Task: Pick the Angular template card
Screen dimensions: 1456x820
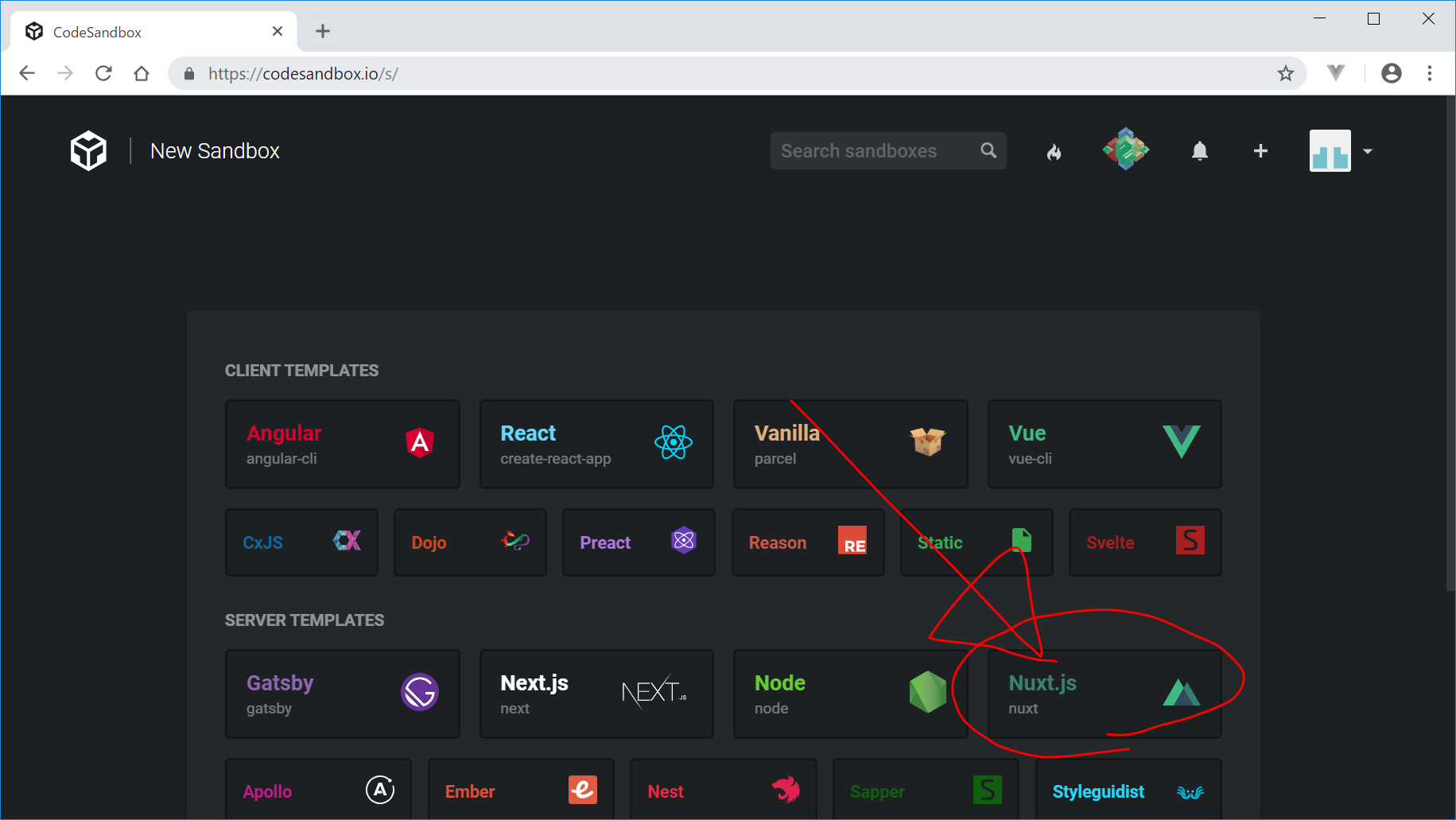Action: (342, 444)
